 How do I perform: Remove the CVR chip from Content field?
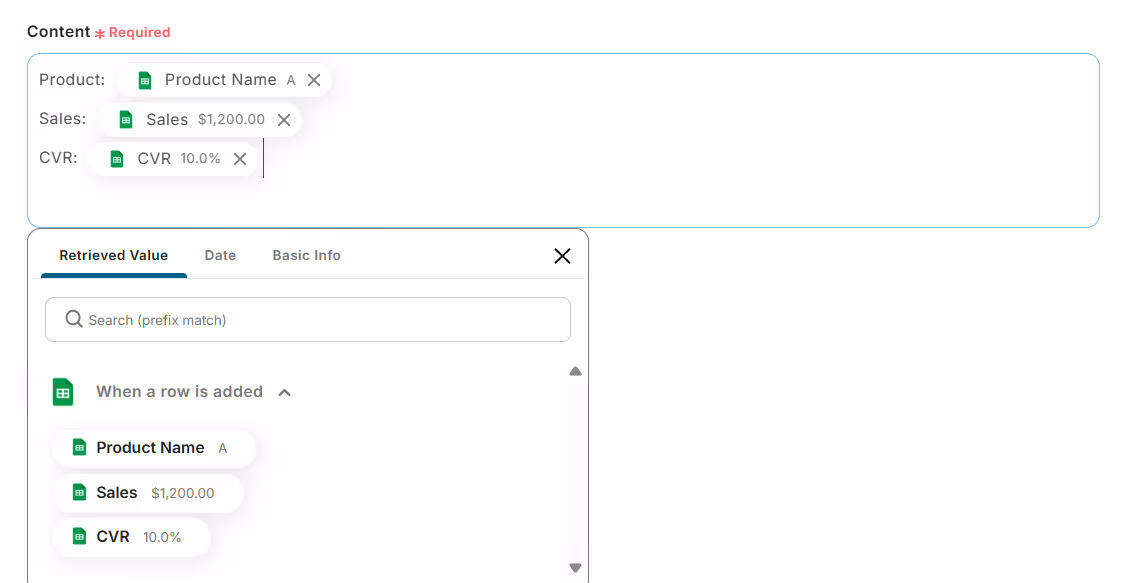click(240, 159)
